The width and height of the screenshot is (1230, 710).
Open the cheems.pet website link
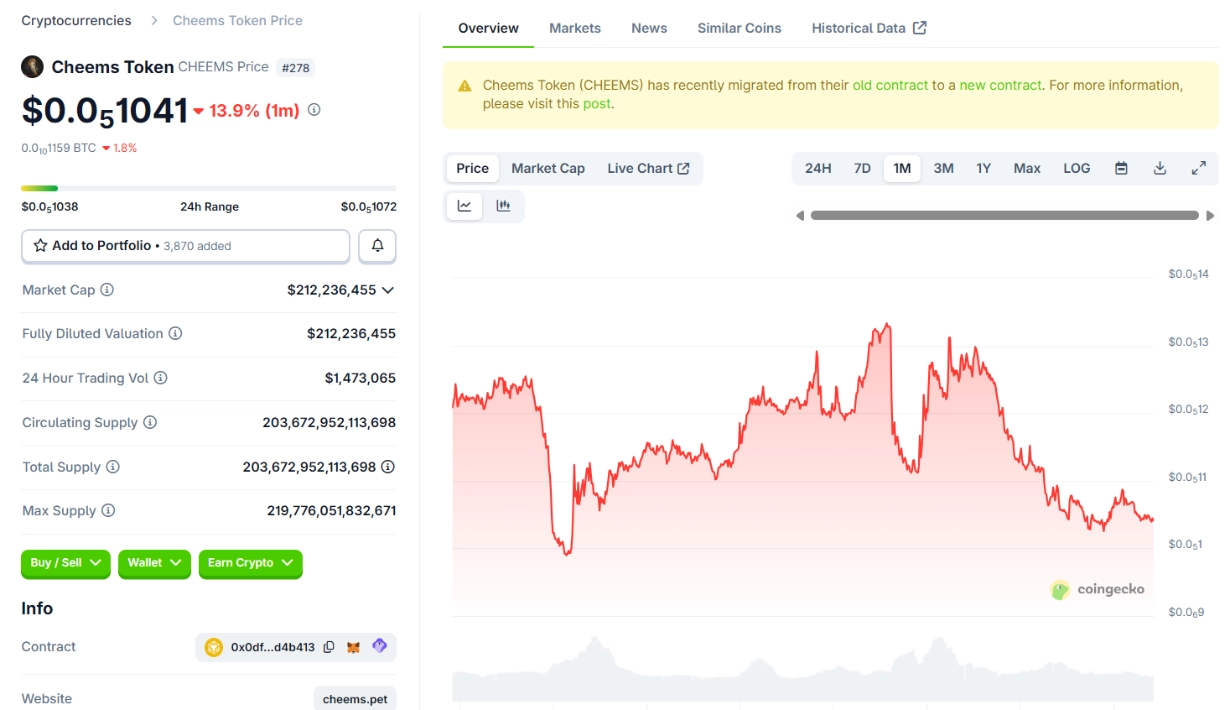355,699
